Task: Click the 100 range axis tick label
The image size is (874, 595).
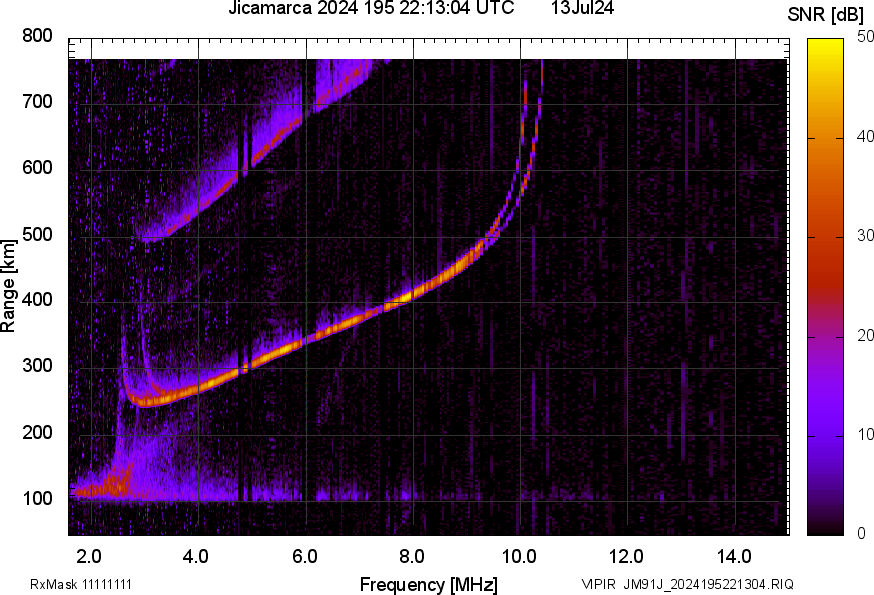Action: pos(37,498)
